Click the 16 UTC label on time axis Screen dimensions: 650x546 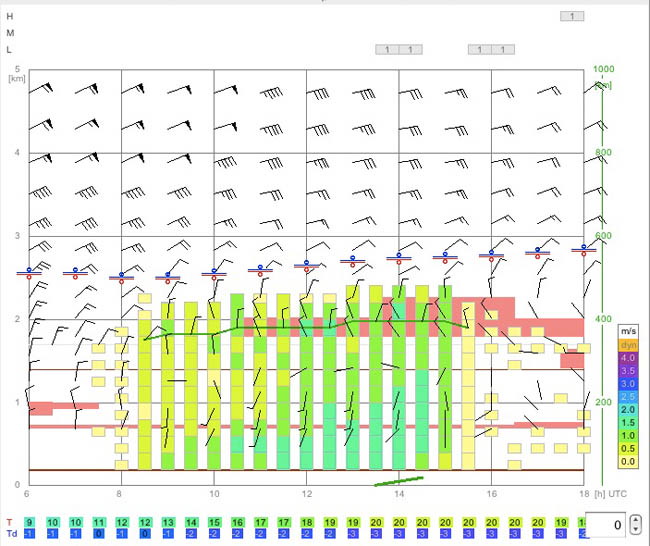(x=491, y=494)
